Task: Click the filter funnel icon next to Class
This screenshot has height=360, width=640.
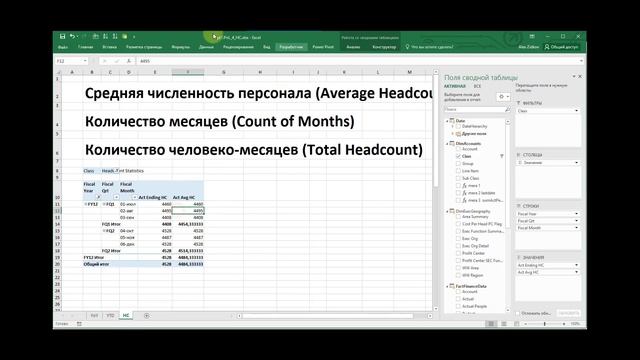Action: (x=502, y=156)
